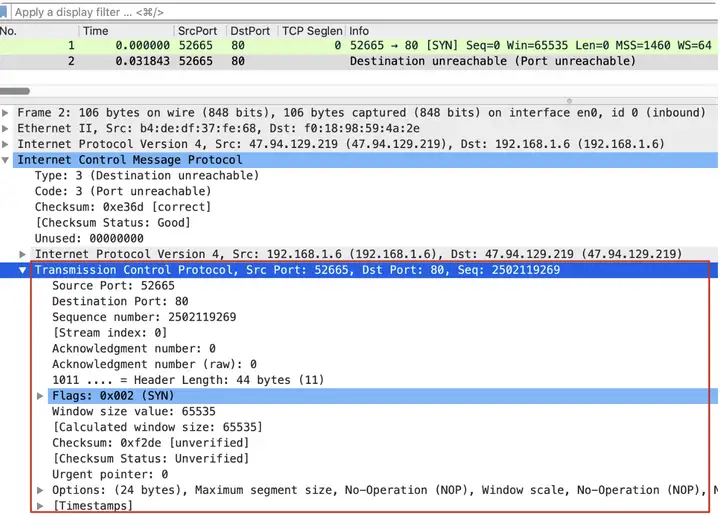
Task: Expand the Frame 2 tree node
Action: [6, 112]
